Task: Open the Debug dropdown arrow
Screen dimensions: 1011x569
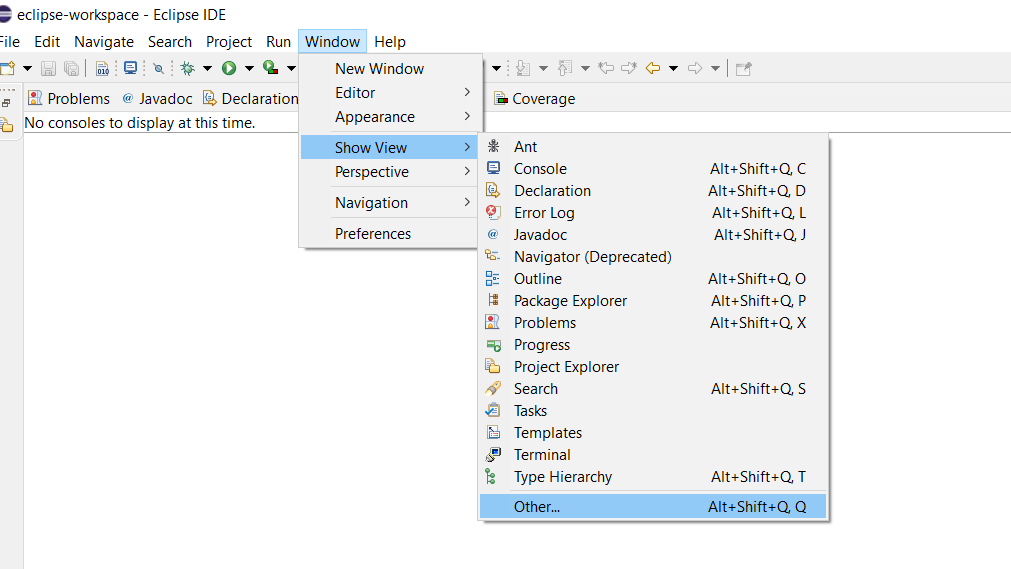Action: (x=207, y=68)
